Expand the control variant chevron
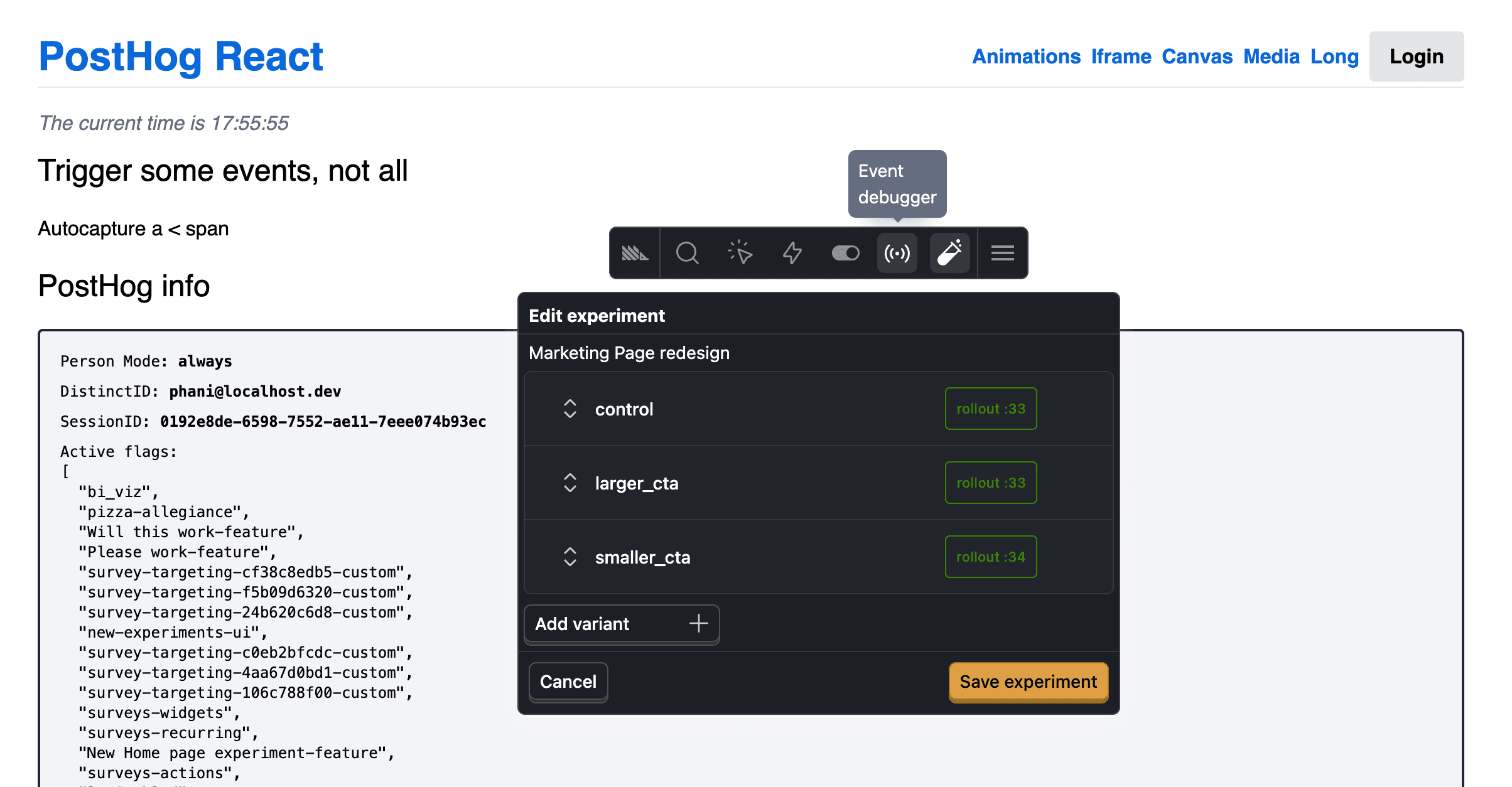1512x787 pixels. tap(570, 409)
